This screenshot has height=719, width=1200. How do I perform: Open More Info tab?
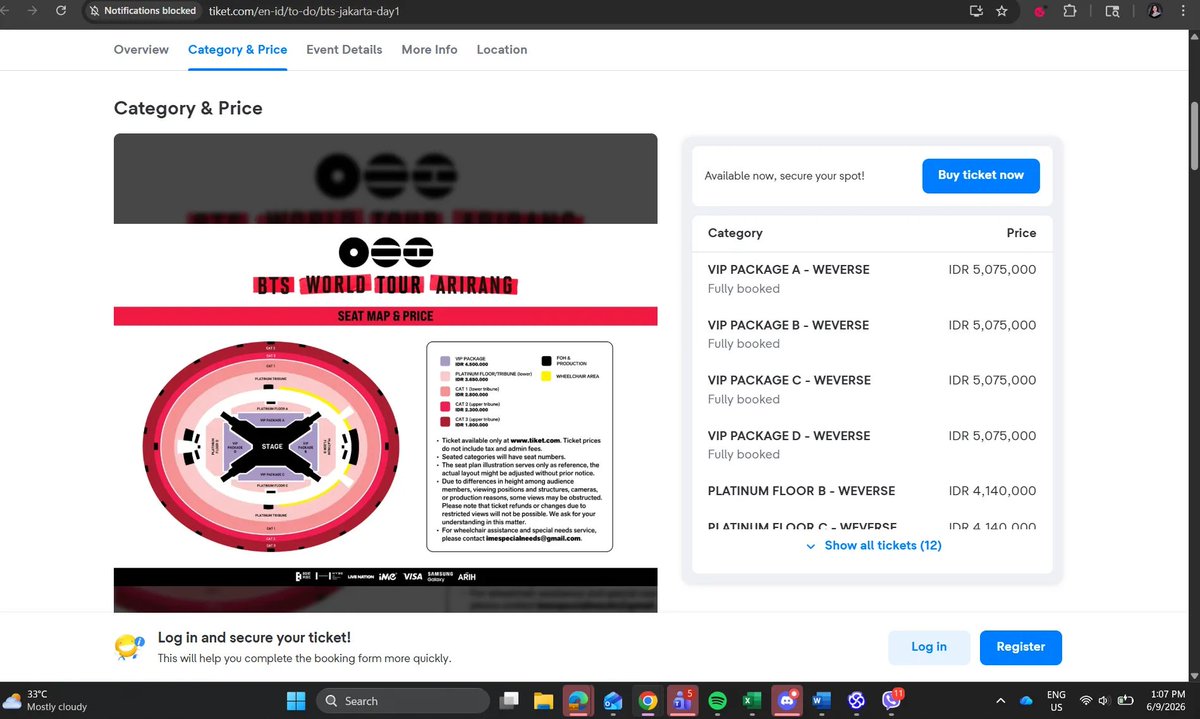click(x=429, y=49)
